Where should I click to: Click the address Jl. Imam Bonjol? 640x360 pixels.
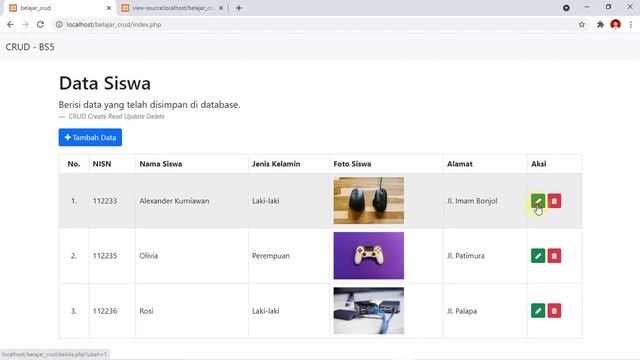[472, 201]
